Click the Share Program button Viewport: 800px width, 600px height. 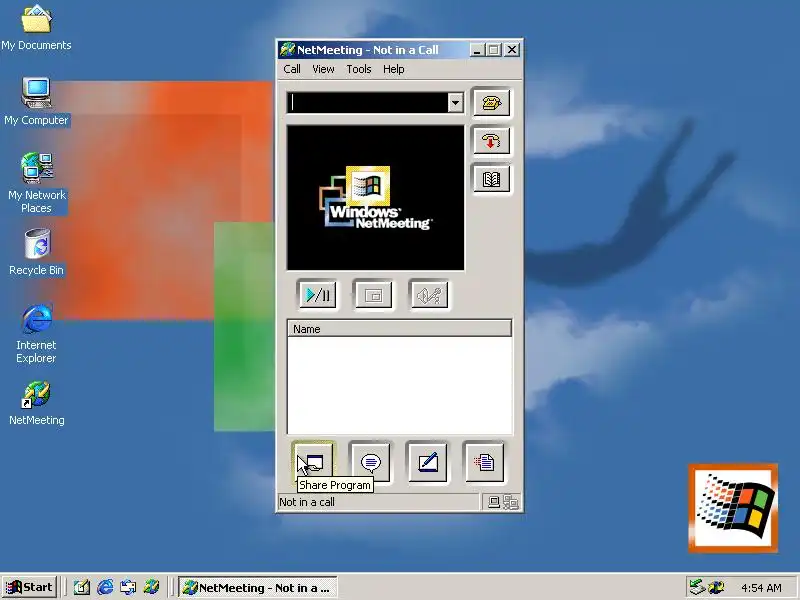[x=313, y=462]
